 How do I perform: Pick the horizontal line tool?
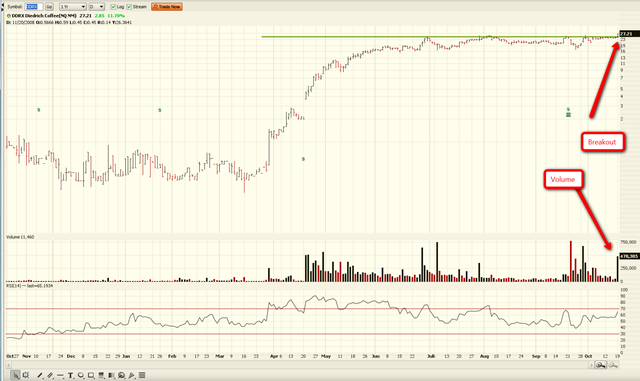[x=60, y=375]
